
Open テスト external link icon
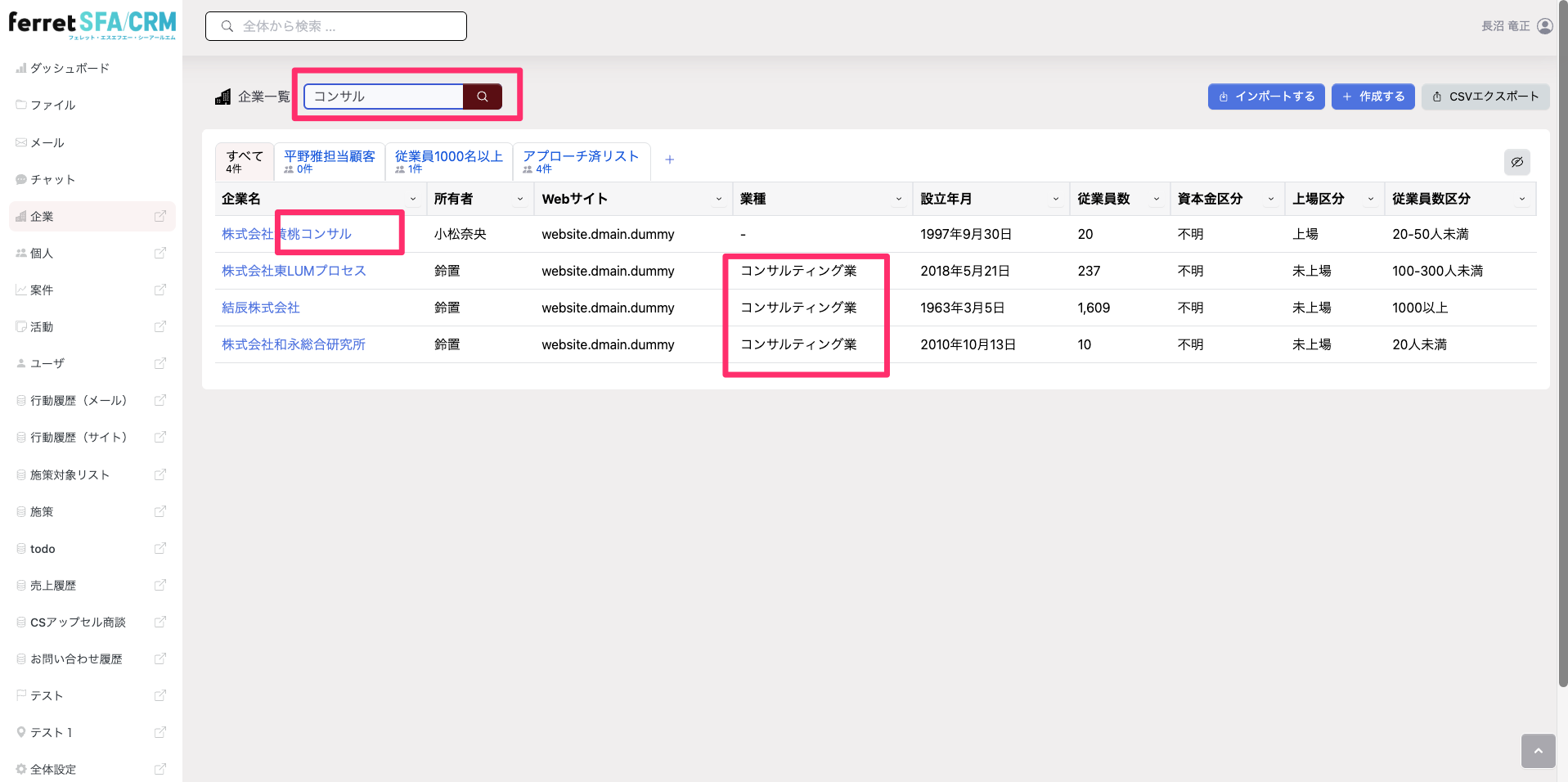click(160, 695)
